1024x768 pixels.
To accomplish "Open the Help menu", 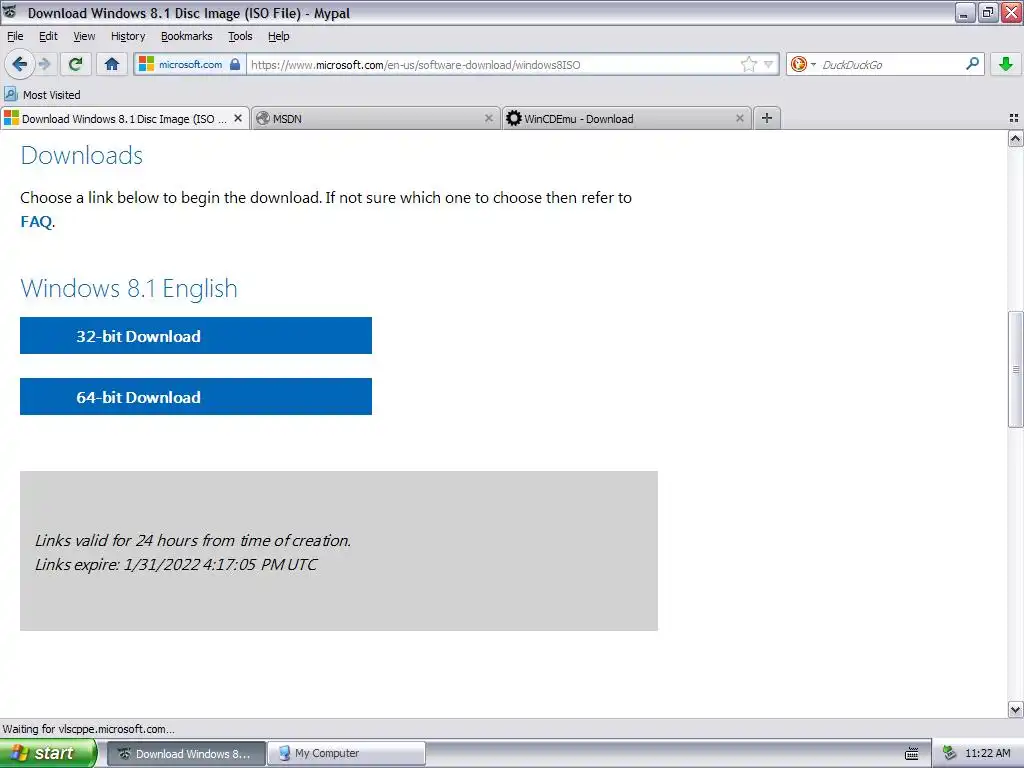I will [x=278, y=36].
